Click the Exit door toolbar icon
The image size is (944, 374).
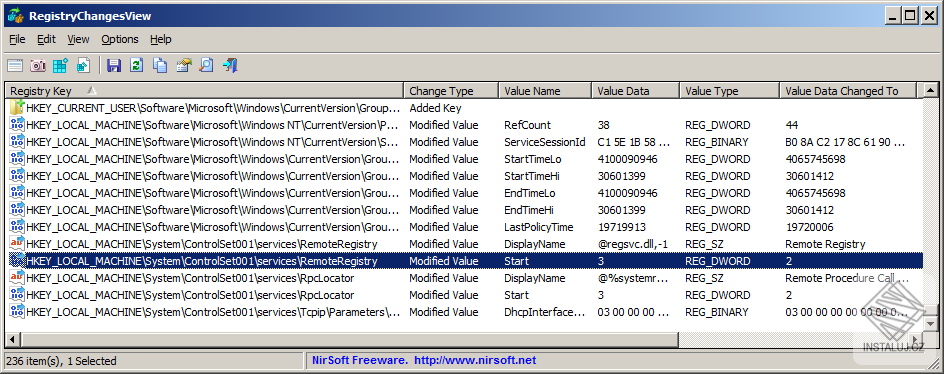coord(230,65)
